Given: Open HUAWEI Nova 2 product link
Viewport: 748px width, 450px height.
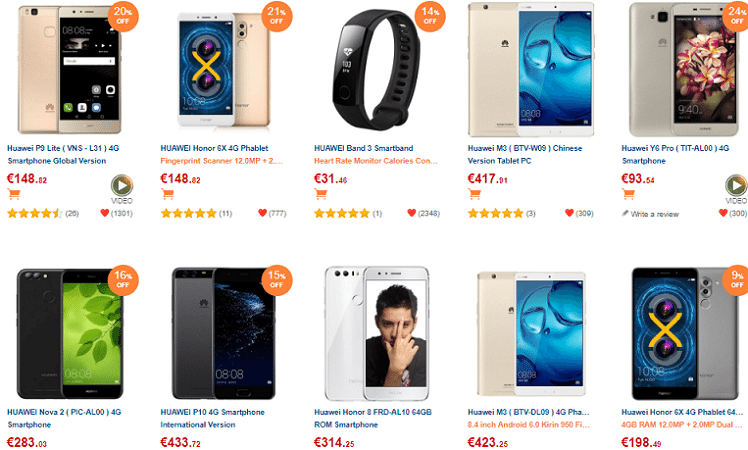Looking at the screenshot, I should coord(64,418).
